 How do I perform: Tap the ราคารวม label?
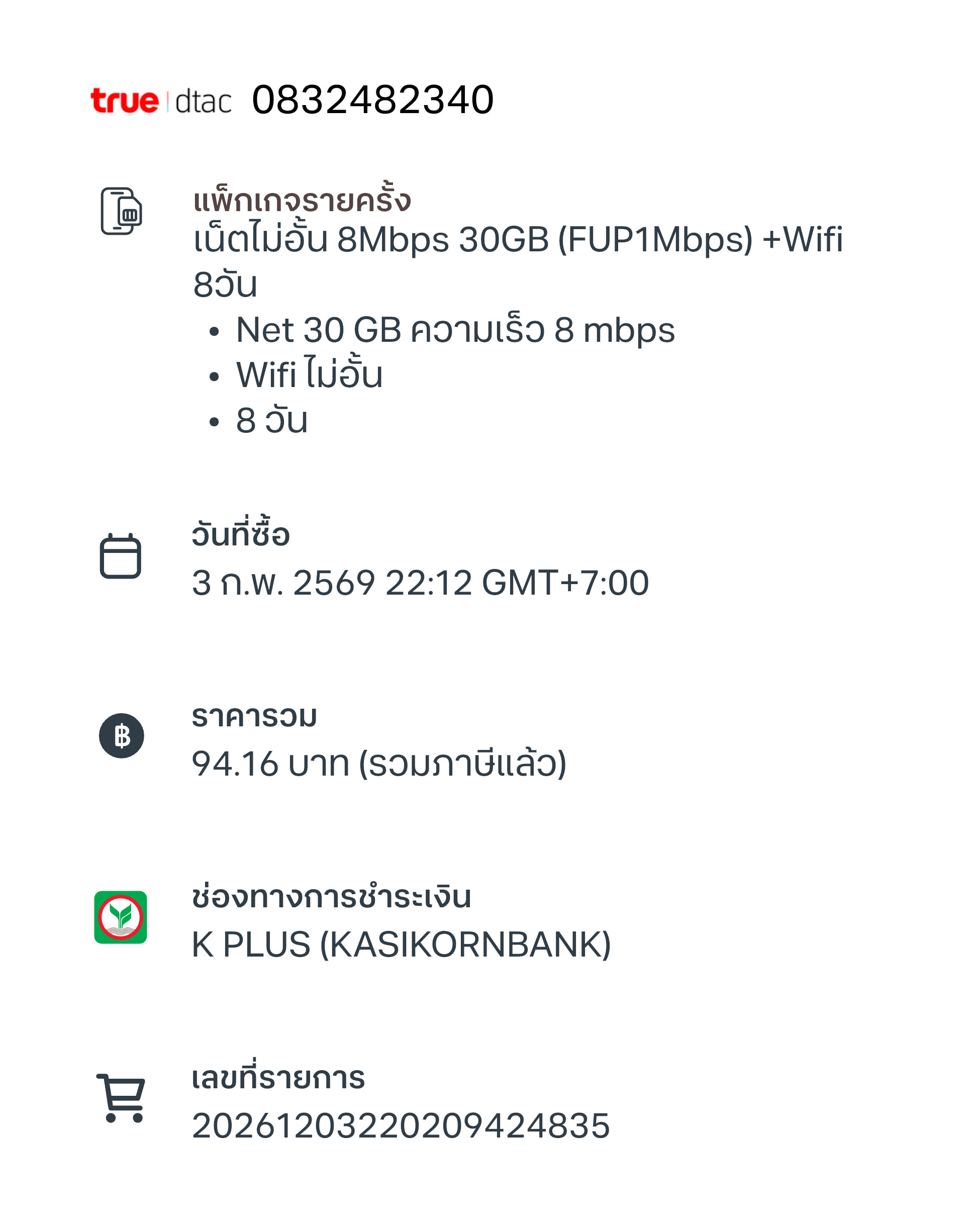point(254,716)
